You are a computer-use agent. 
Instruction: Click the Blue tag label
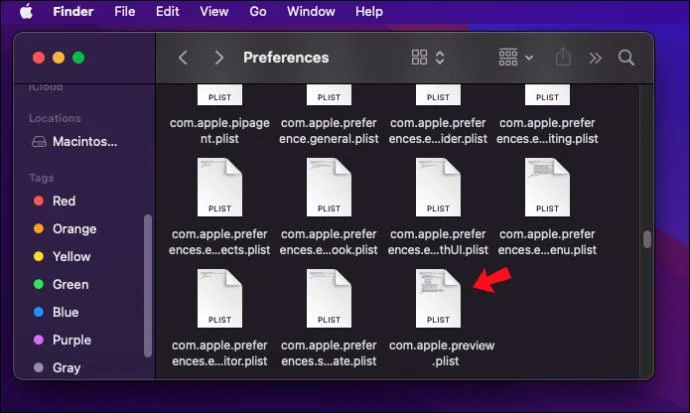(66, 312)
